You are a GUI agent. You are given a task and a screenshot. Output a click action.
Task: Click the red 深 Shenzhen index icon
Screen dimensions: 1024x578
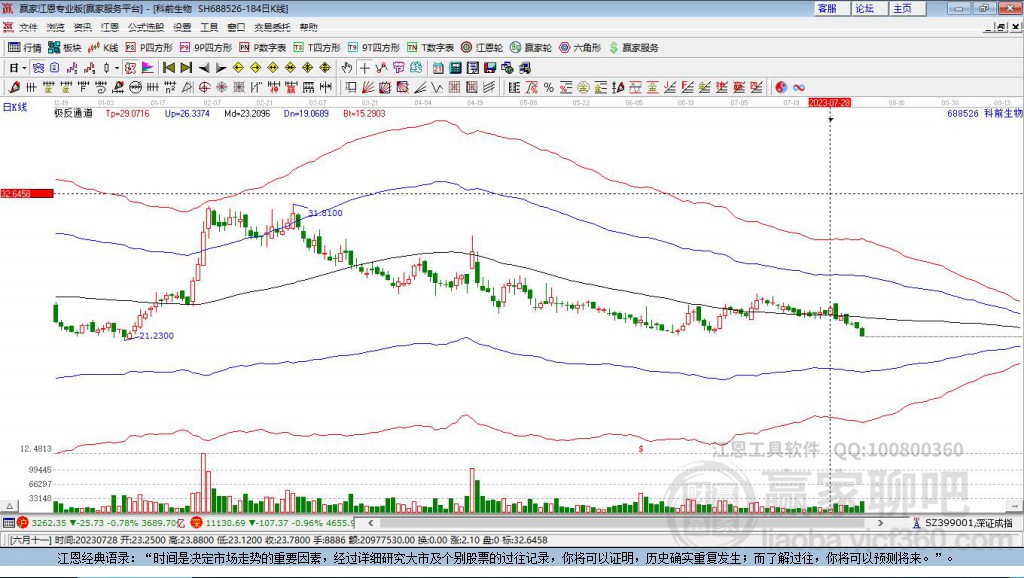click(x=199, y=522)
